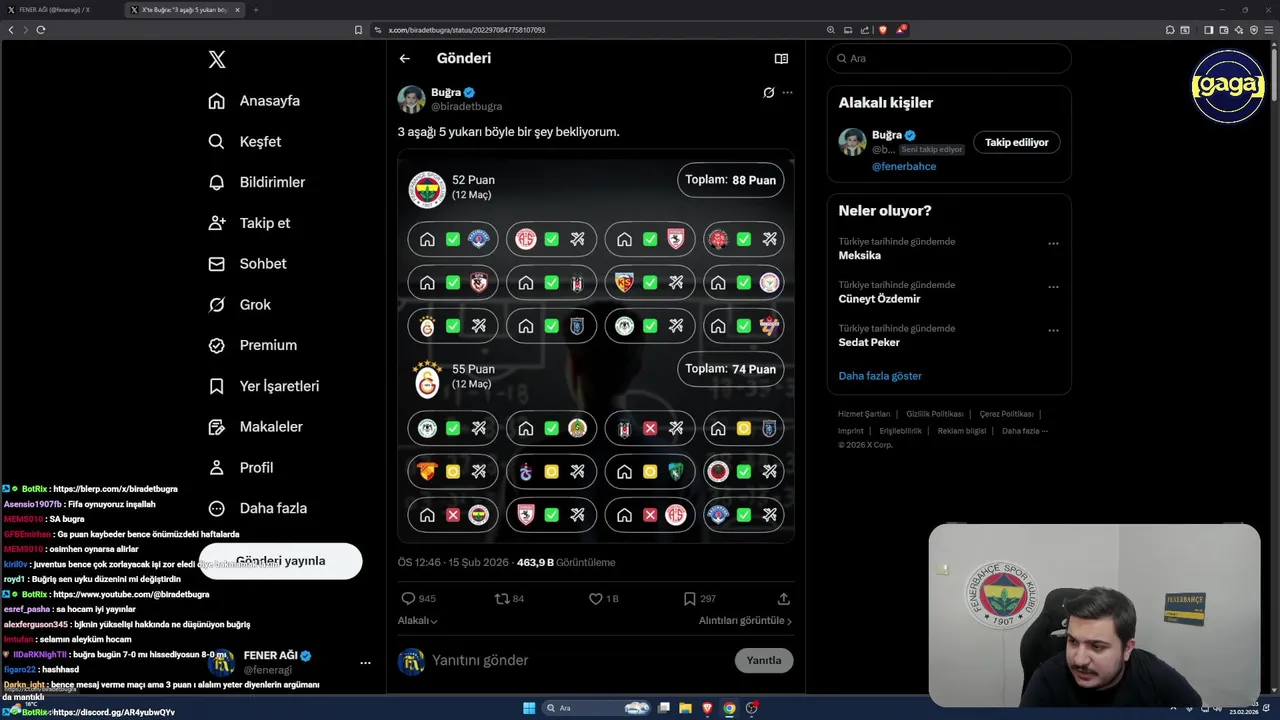Toggle the Takip ediliyor follow button

point(1016,142)
